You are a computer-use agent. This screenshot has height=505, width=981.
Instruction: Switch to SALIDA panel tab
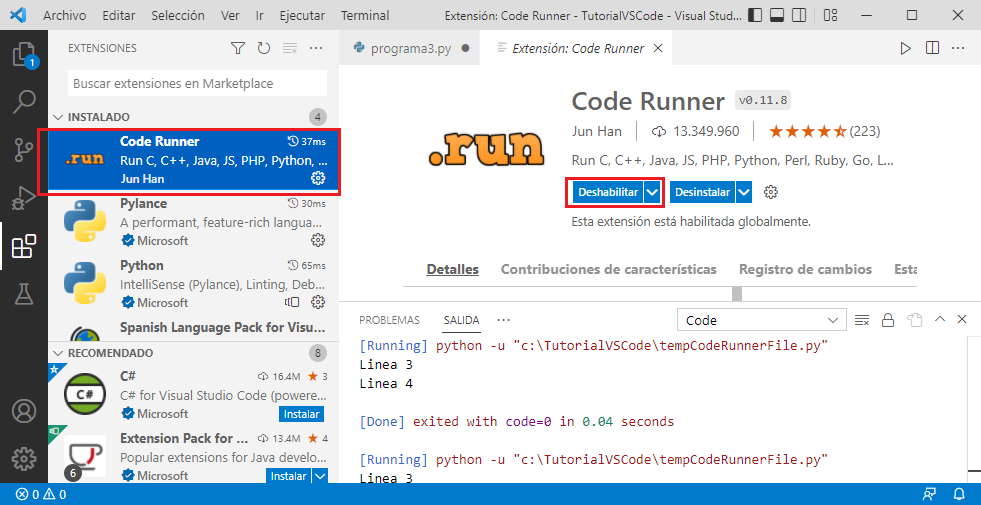(x=462, y=320)
